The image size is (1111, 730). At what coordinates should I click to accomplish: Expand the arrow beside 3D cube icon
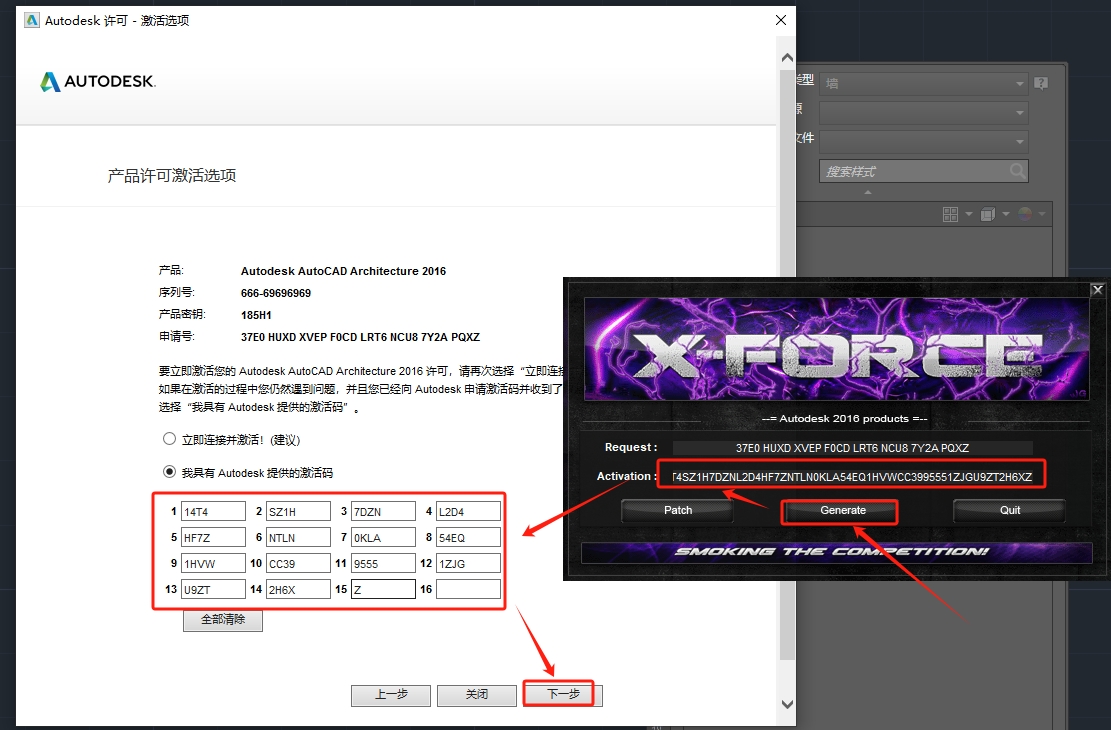[1005, 214]
